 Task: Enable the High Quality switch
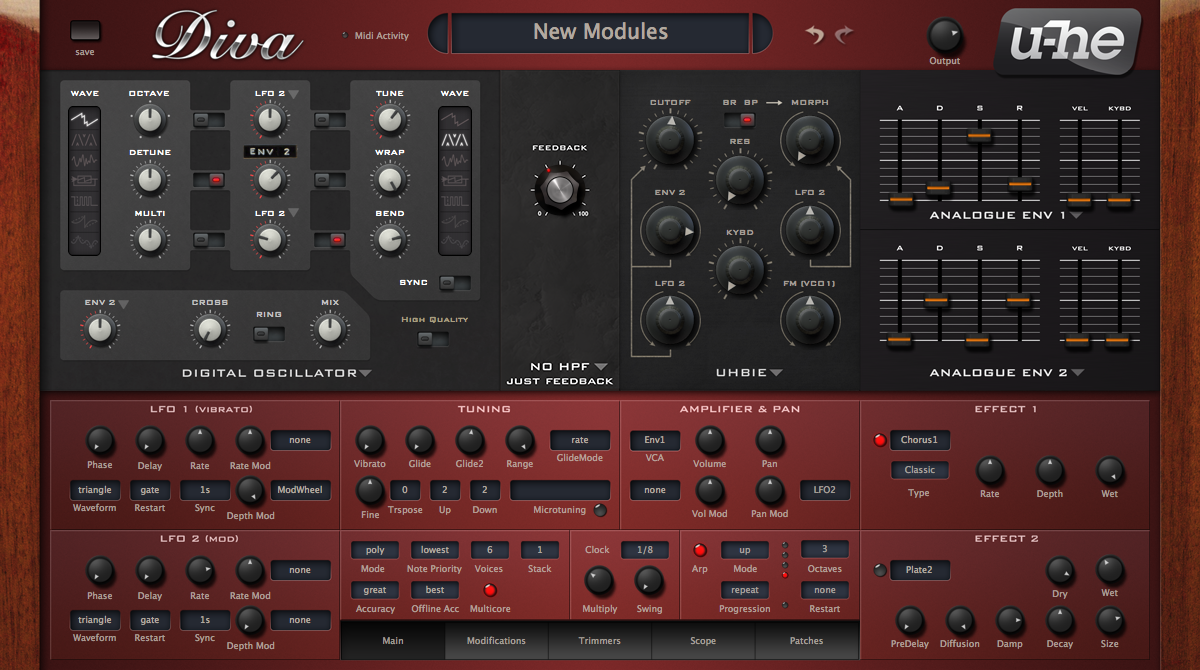pyautogui.click(x=434, y=339)
